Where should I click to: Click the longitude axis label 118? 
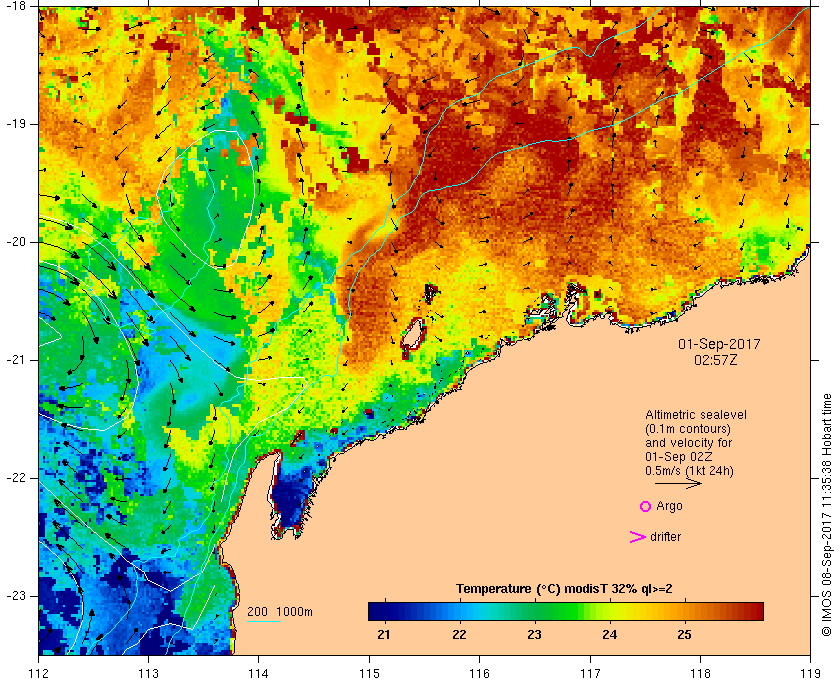coord(700,672)
